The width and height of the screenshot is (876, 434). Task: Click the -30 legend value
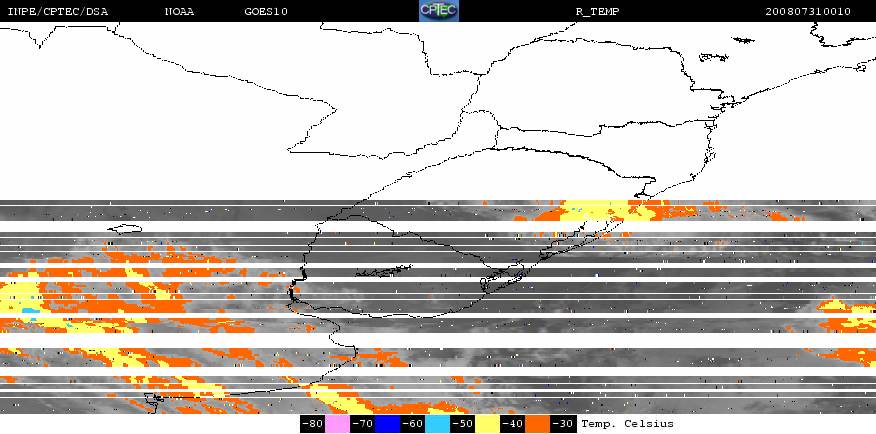point(562,424)
